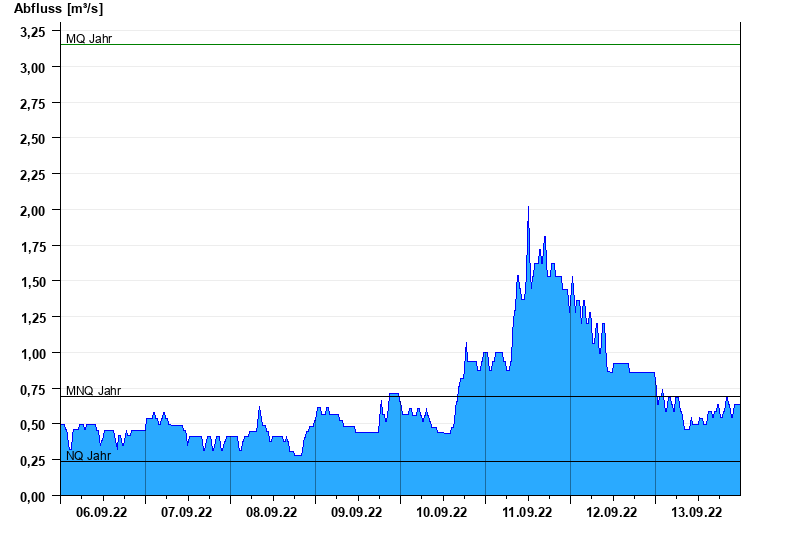The width and height of the screenshot is (800, 550).
Task: Click the Abfluss [m³/s] axis title
Action: [58, 9]
